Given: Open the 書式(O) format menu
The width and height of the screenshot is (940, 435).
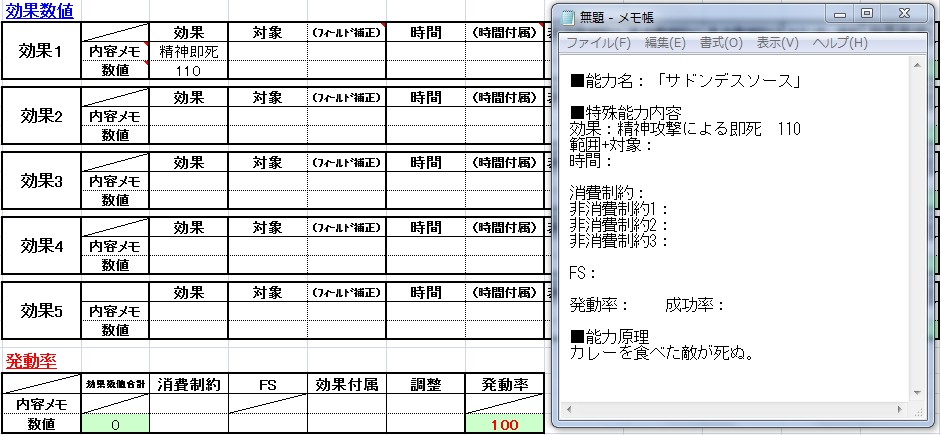Looking at the screenshot, I should tap(720, 43).
